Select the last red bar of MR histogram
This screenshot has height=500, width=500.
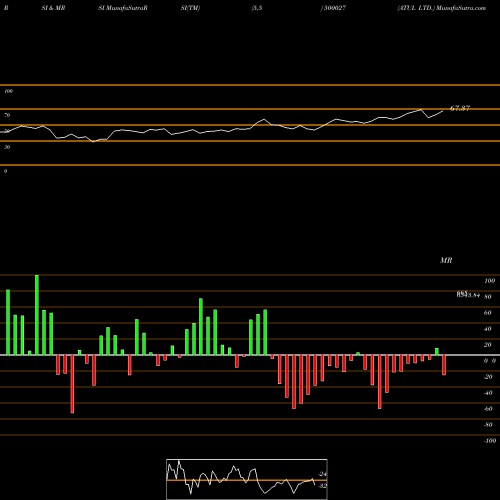(x=444, y=365)
